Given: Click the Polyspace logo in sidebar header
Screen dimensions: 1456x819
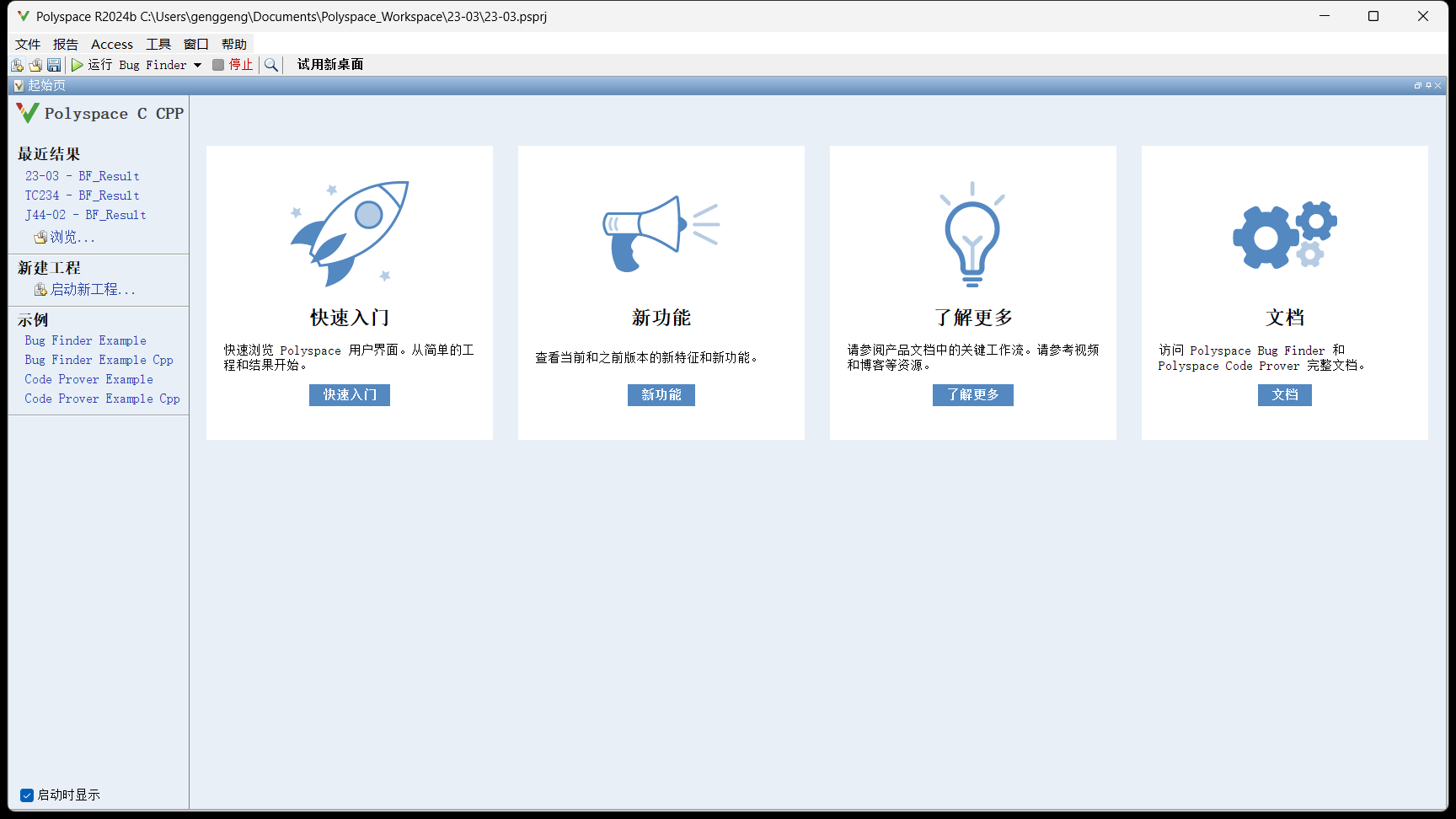Looking at the screenshot, I should 28,113.
